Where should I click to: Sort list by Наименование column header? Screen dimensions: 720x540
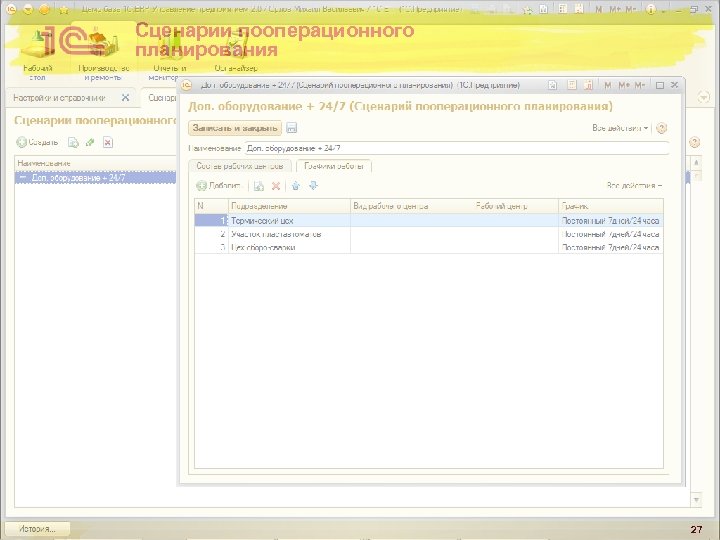95,163
